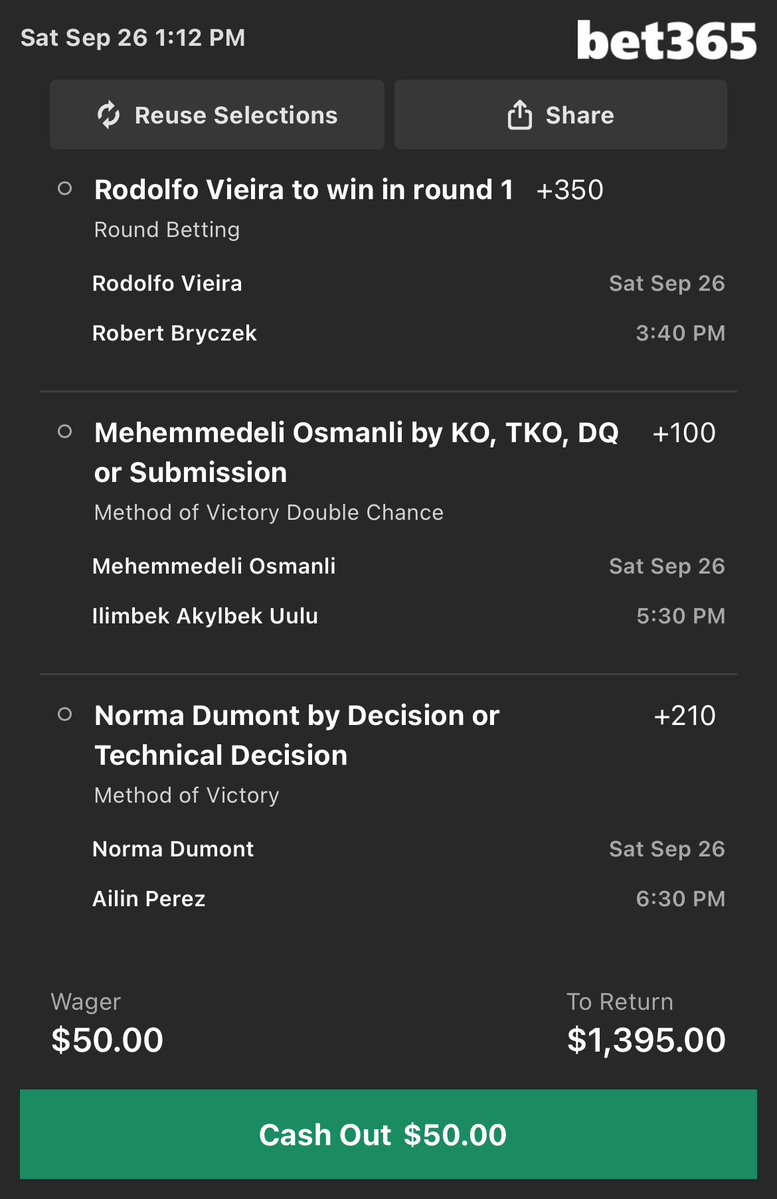Click the Wager $50.00 amount
This screenshot has width=777, height=1199.
tap(107, 1040)
